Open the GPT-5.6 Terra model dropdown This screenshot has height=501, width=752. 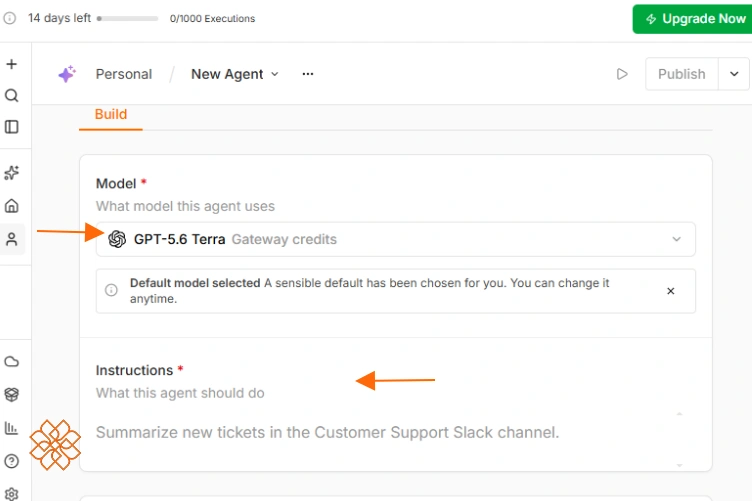tap(396, 239)
